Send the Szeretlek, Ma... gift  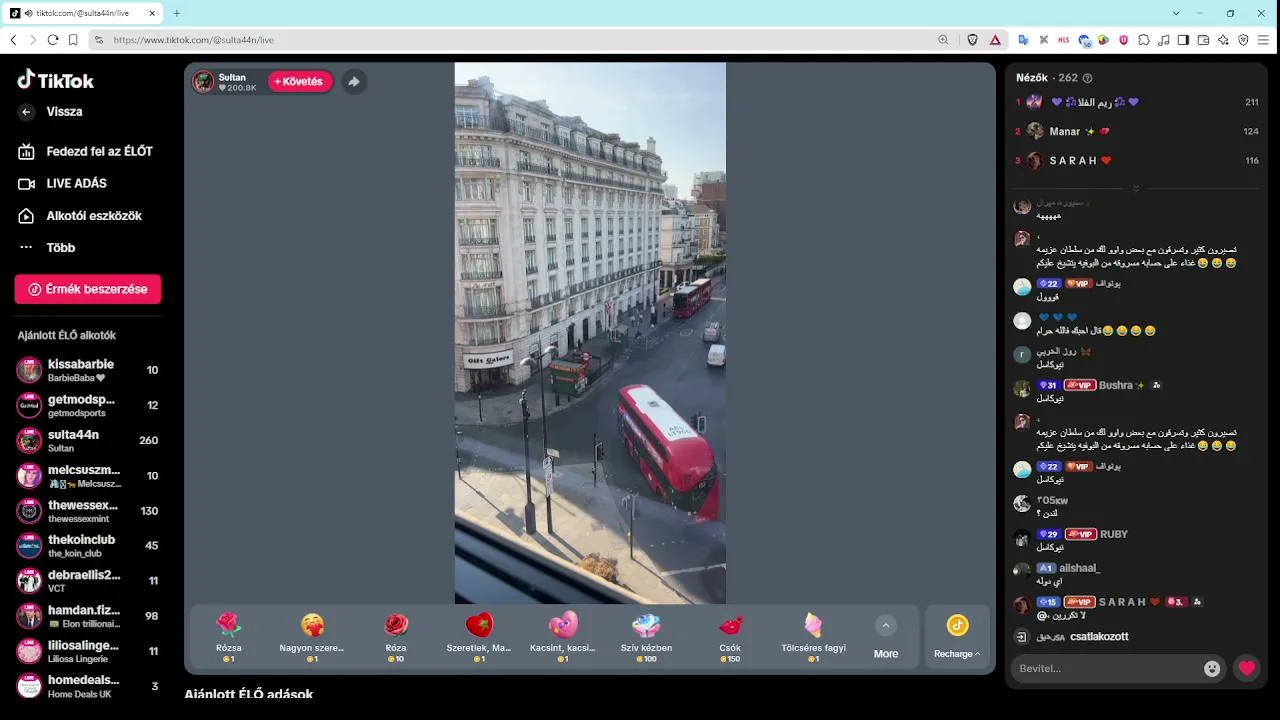pos(479,637)
